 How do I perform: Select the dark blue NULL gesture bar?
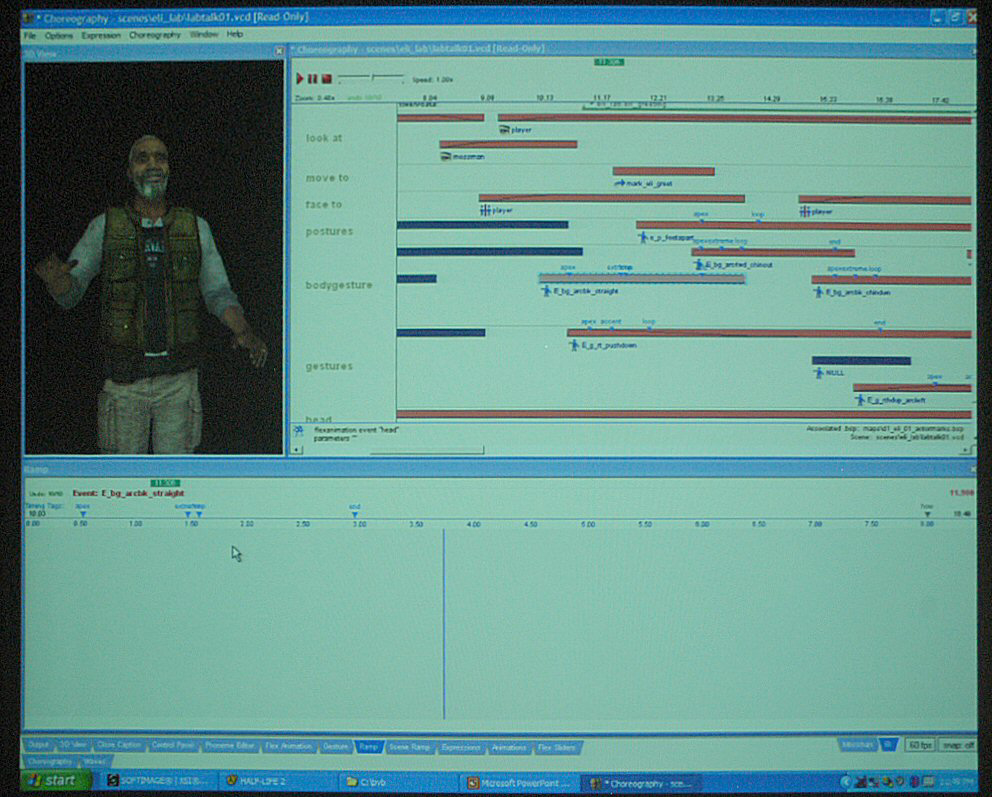862,361
